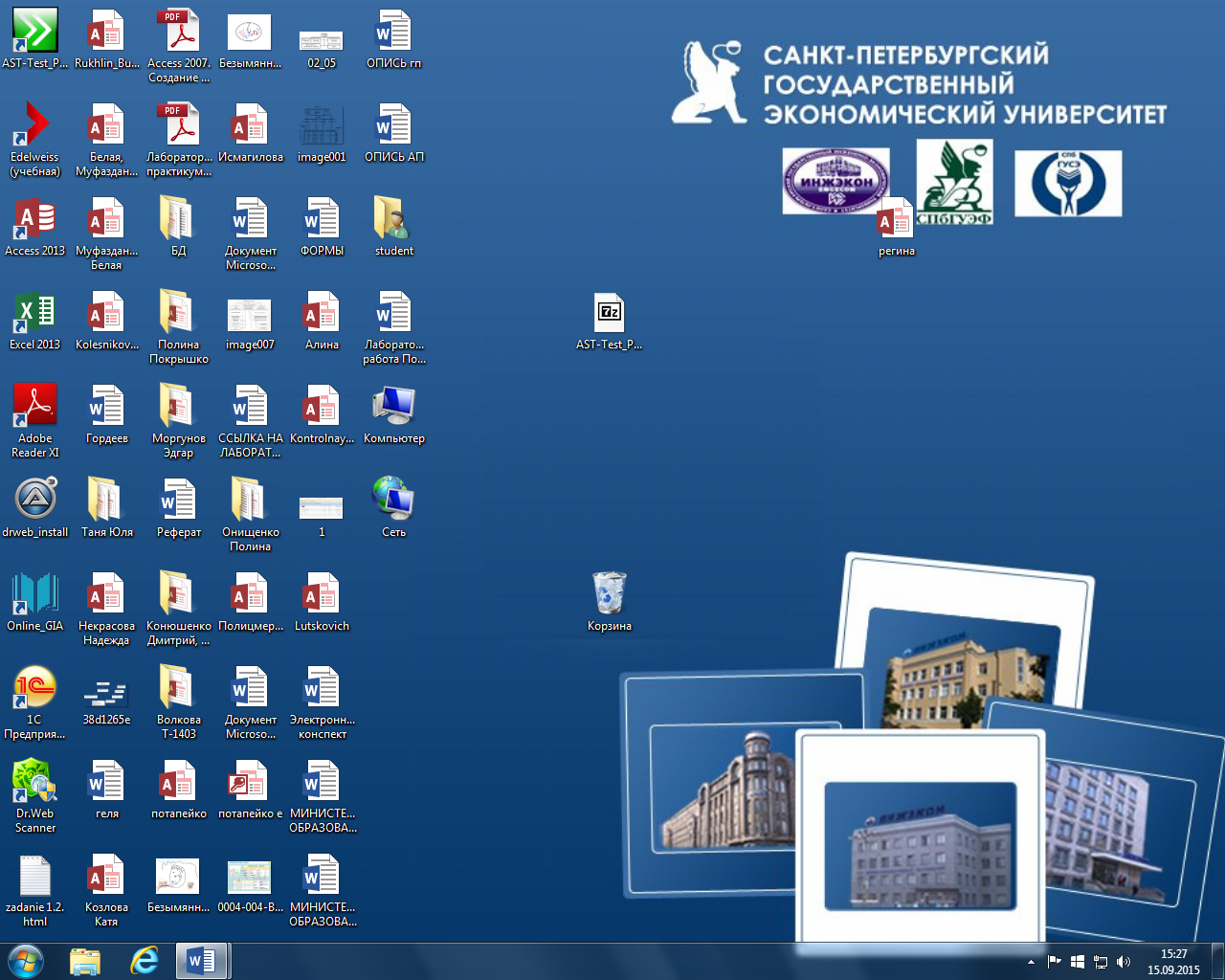Click the taskbar clock showing 15:27
The width and height of the screenshot is (1225, 980).
click(x=1173, y=962)
